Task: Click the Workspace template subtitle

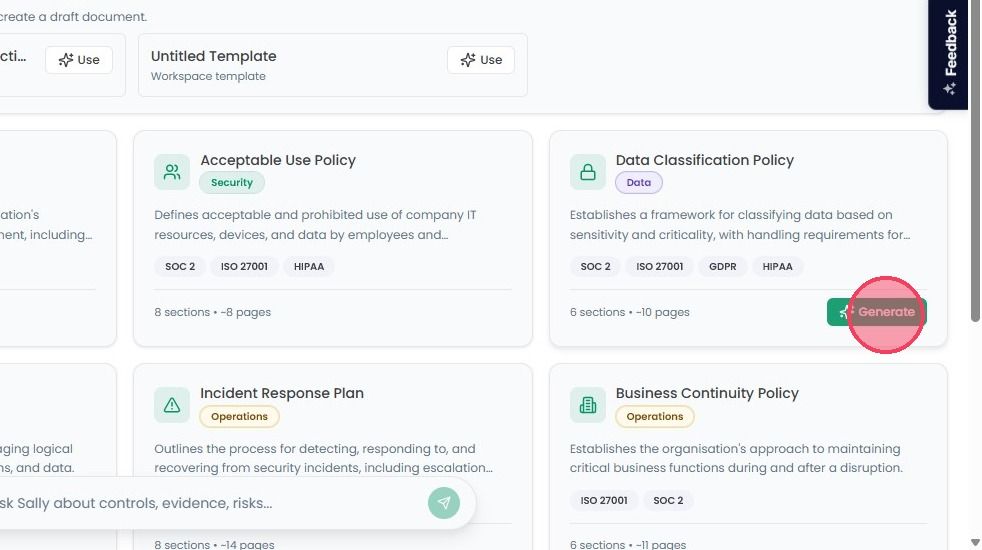Action: click(208, 76)
